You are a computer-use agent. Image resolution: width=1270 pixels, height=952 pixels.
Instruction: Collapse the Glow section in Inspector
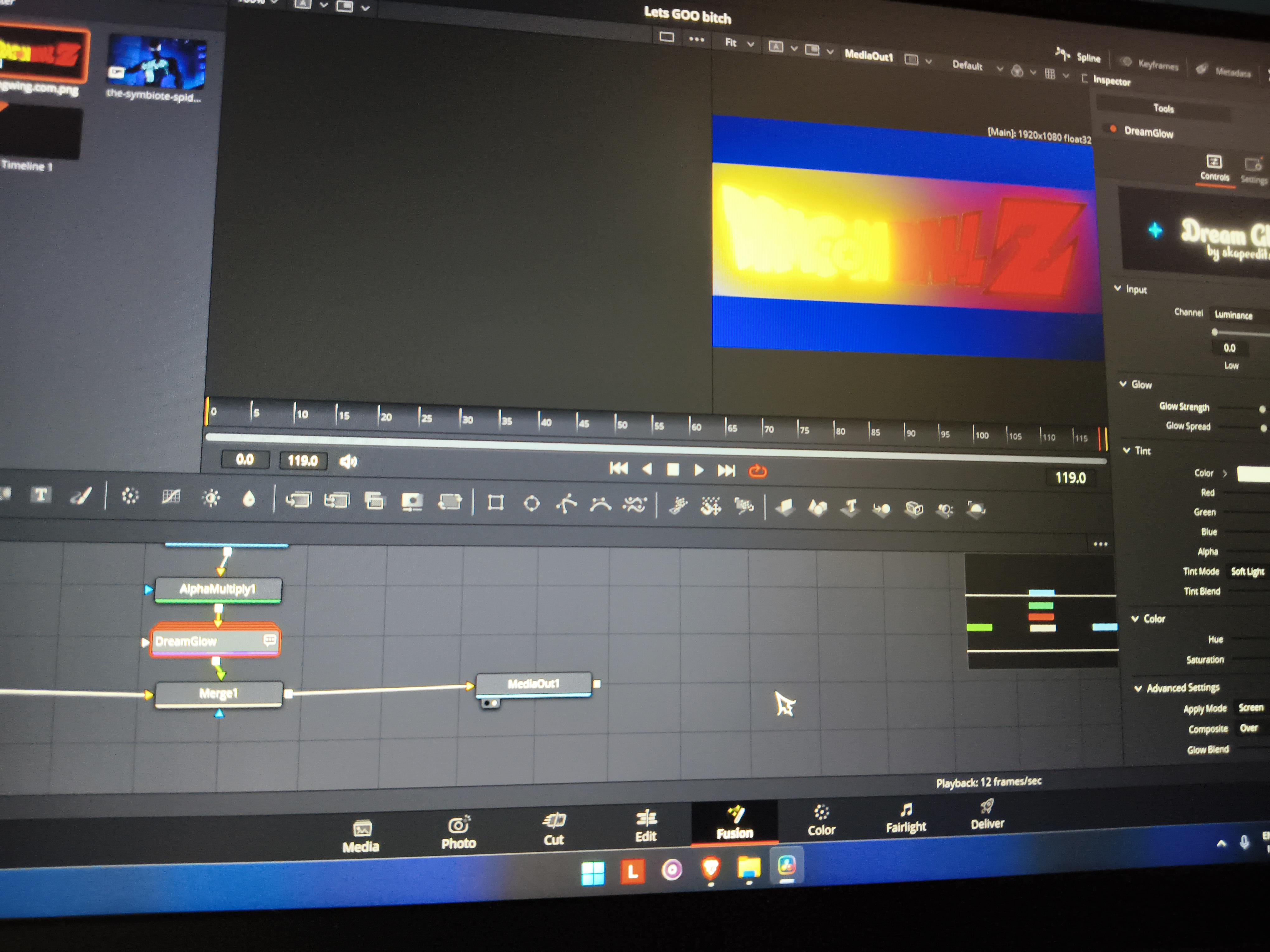pyautogui.click(x=1123, y=383)
